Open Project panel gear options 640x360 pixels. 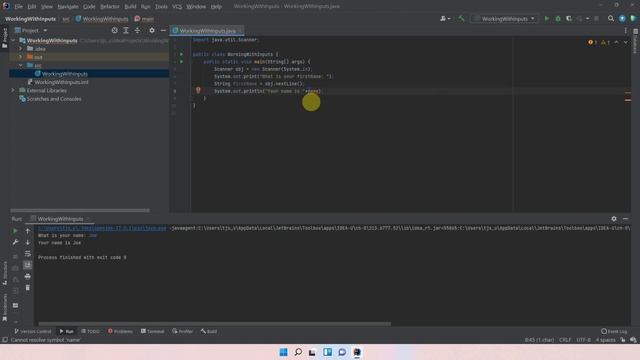tap(152, 30)
